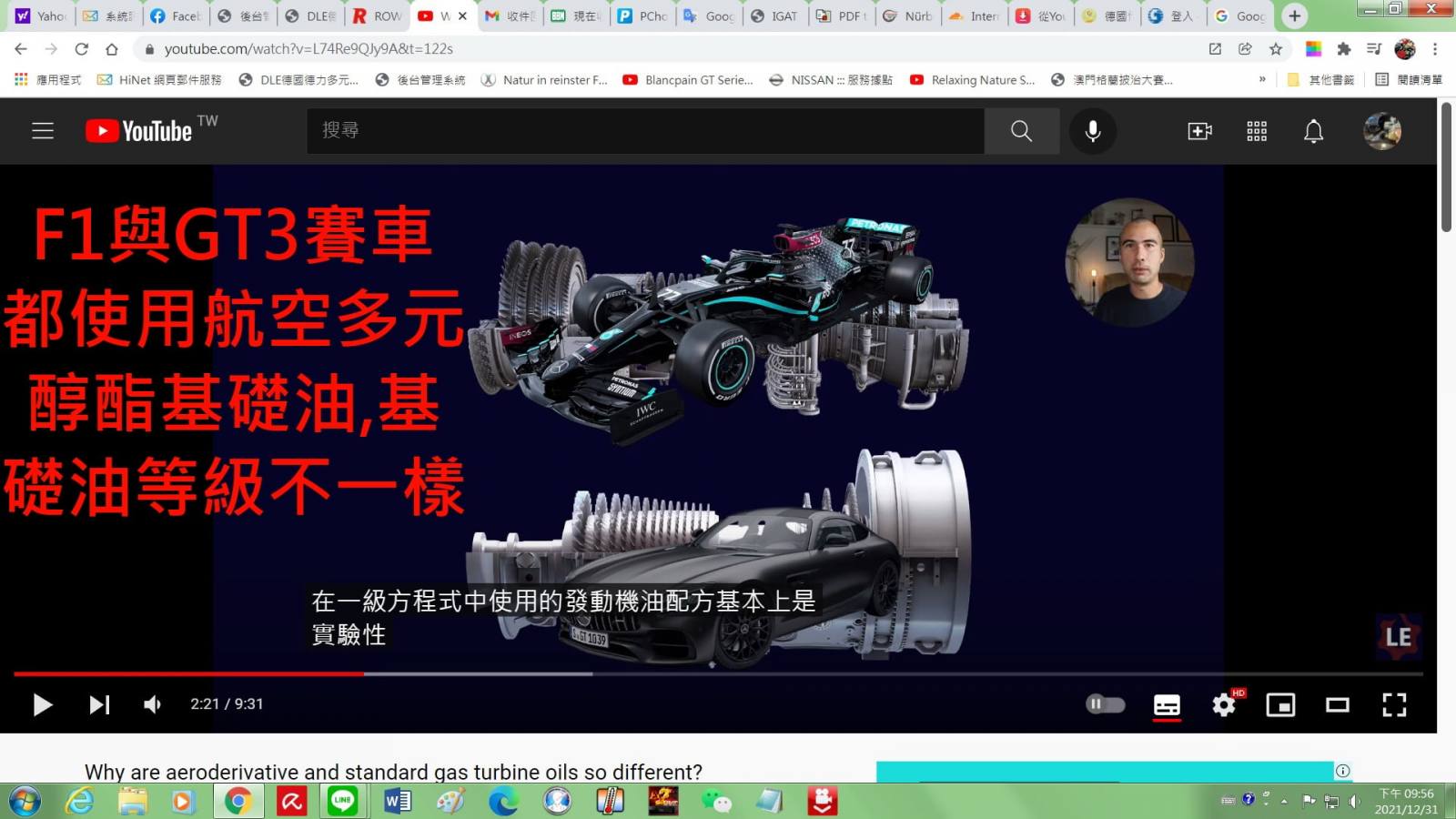Image resolution: width=1456 pixels, height=819 pixels.
Task: Click the YouTube search input field
Action: pos(644,131)
